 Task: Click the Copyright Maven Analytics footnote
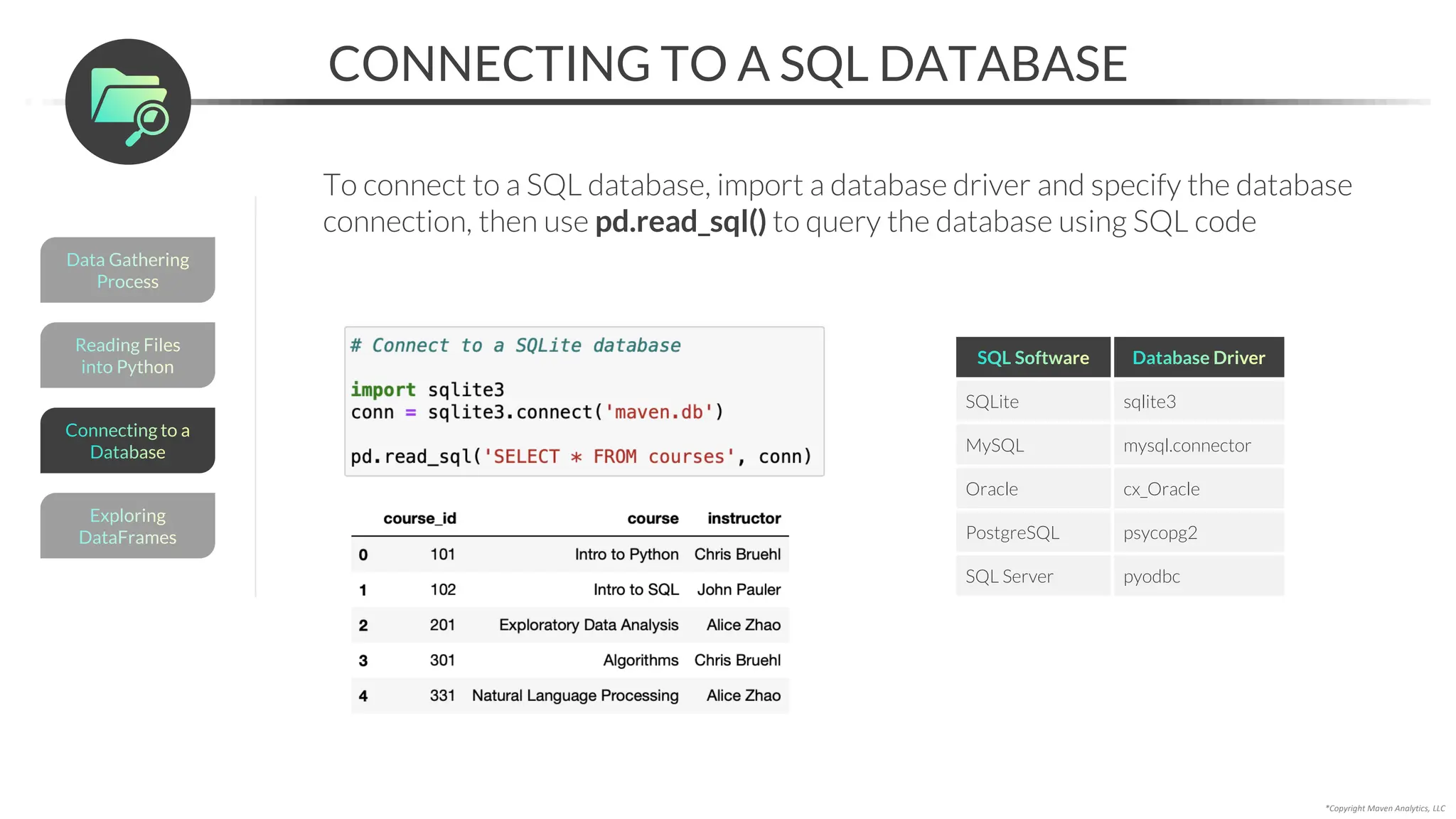click(x=1385, y=808)
